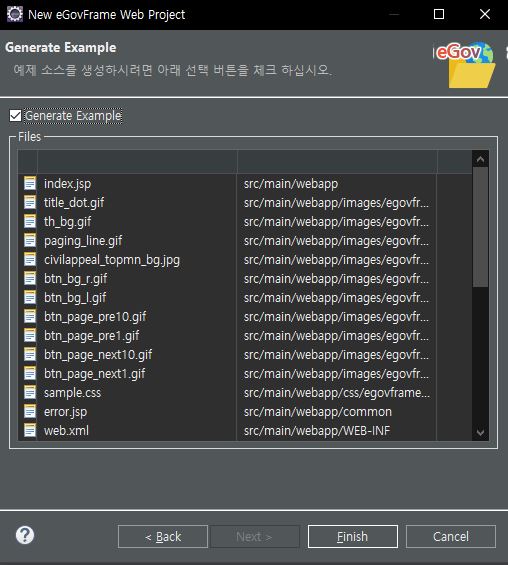Click the disabled Next button

pos(255,537)
